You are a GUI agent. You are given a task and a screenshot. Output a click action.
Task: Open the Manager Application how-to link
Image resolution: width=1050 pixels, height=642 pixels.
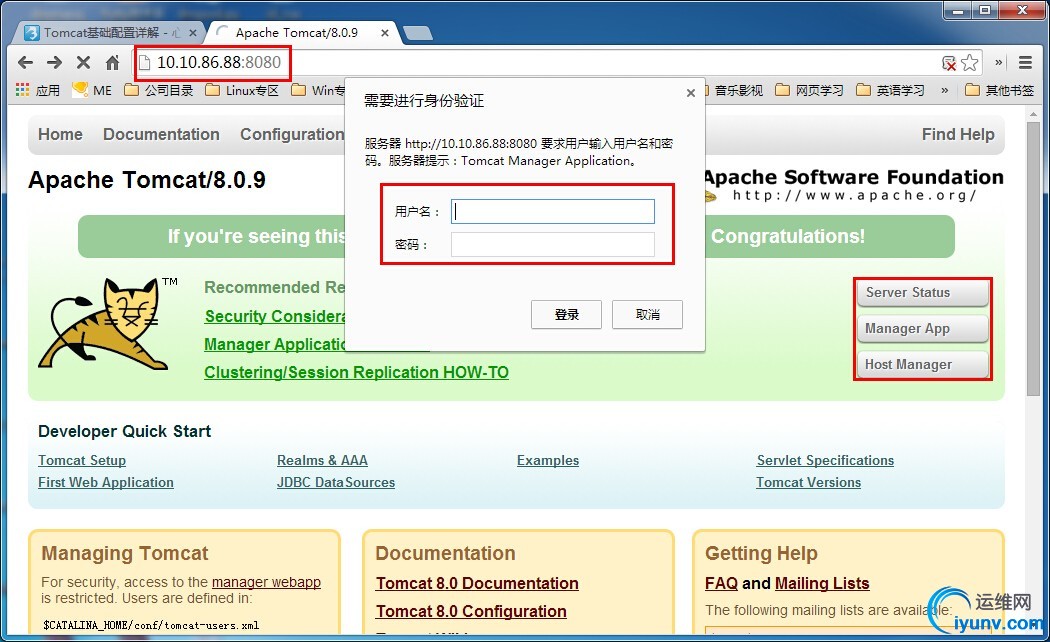pos(275,344)
